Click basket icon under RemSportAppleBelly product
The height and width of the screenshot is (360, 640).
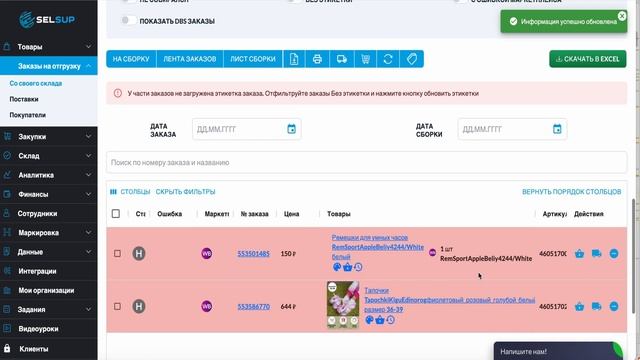pos(347,267)
